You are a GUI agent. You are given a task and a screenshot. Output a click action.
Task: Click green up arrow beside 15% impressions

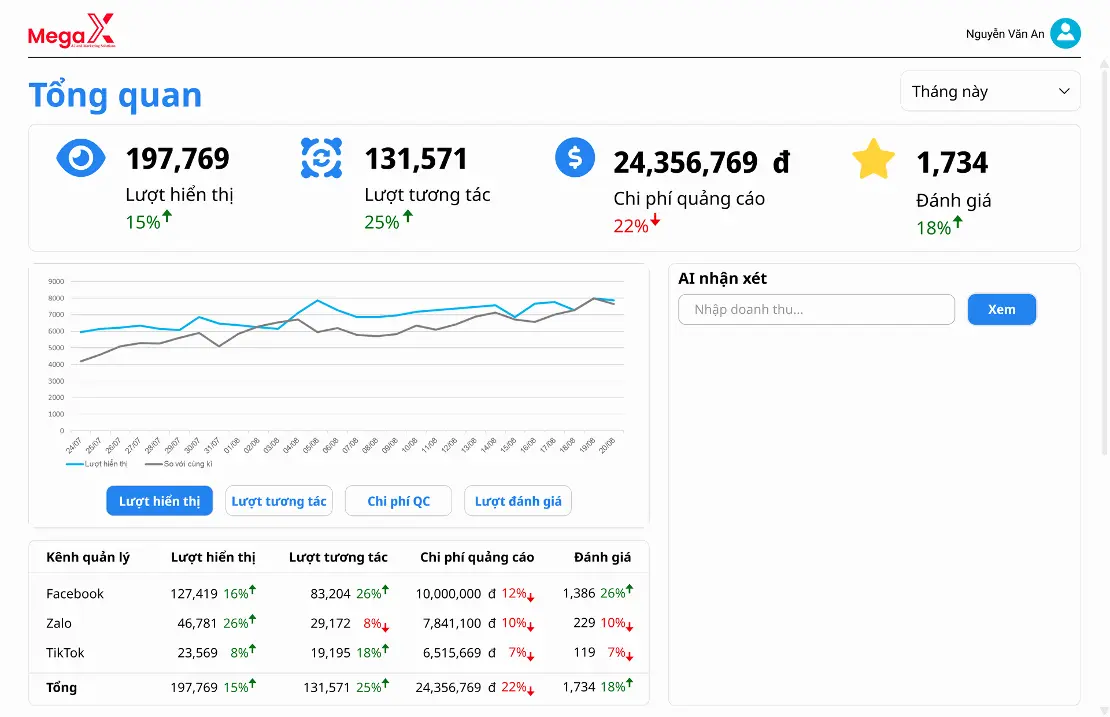pos(167,217)
